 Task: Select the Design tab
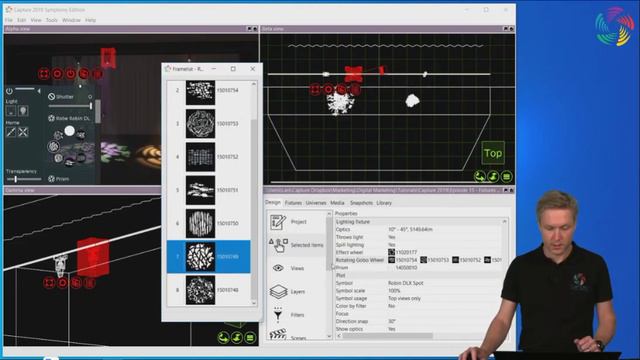[273, 202]
